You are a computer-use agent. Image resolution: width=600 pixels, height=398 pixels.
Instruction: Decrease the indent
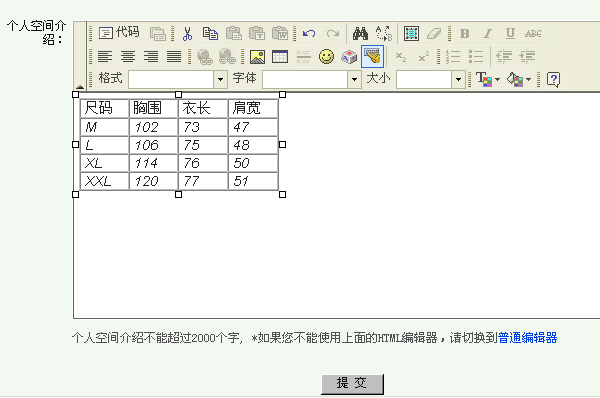(x=504, y=57)
